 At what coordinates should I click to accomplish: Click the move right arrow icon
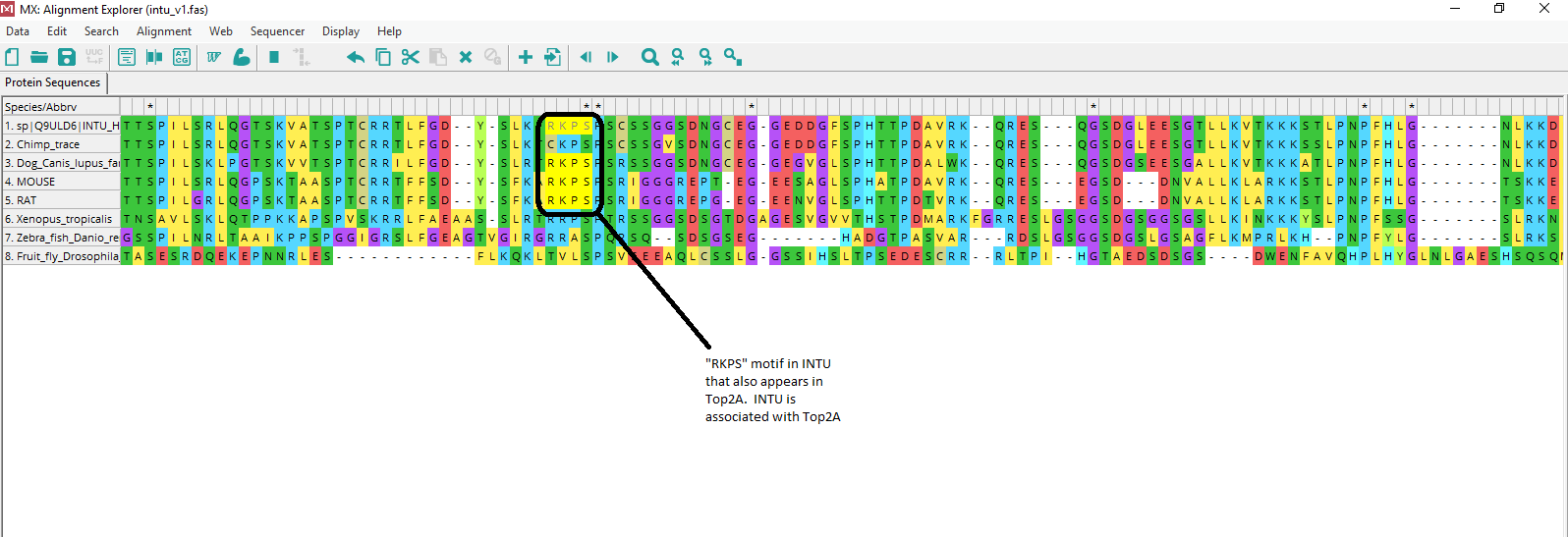point(612,57)
